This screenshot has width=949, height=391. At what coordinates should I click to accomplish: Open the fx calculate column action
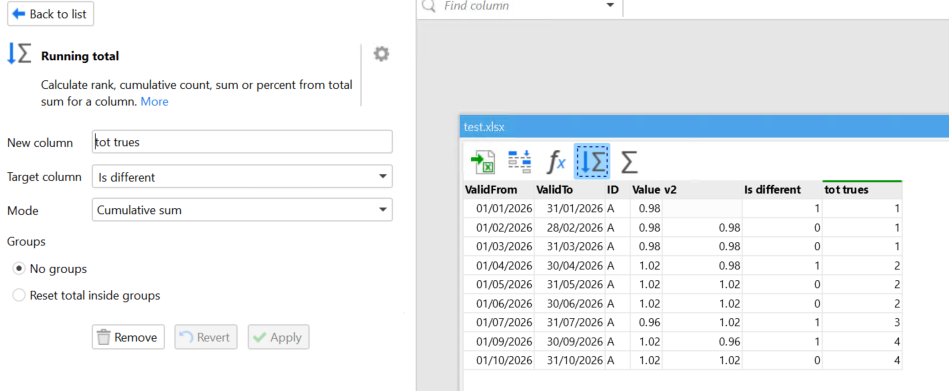click(x=556, y=162)
